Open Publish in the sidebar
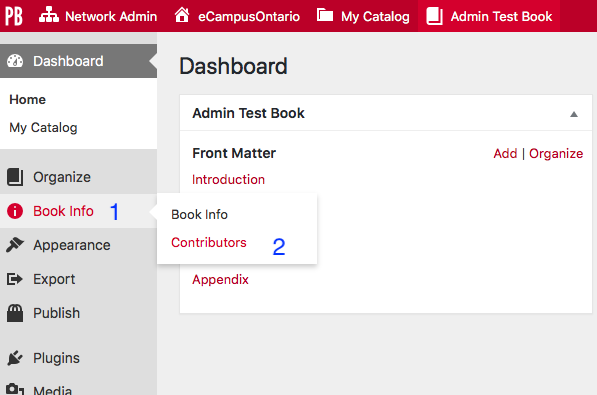 78,313
